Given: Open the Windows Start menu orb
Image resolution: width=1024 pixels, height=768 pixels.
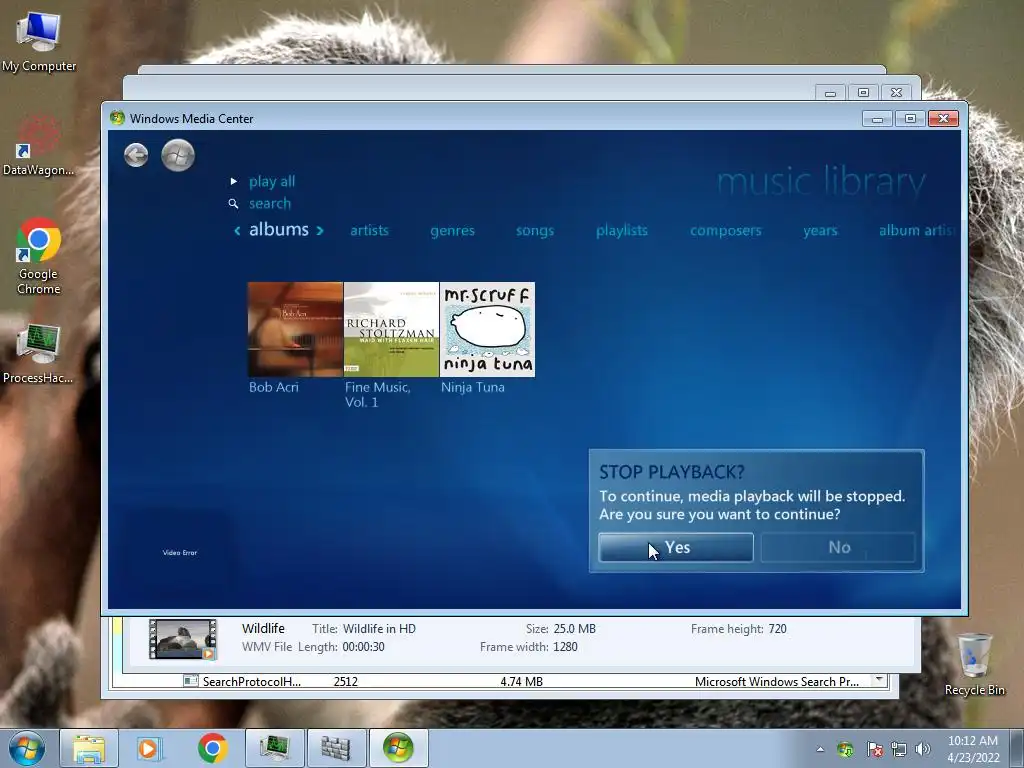Looking at the screenshot, I should (x=27, y=748).
